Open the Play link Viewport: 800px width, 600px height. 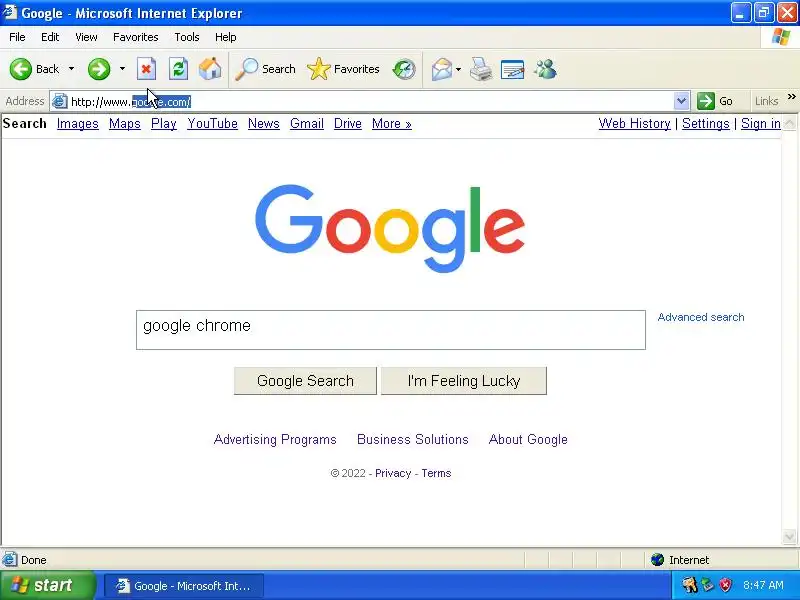pos(164,123)
